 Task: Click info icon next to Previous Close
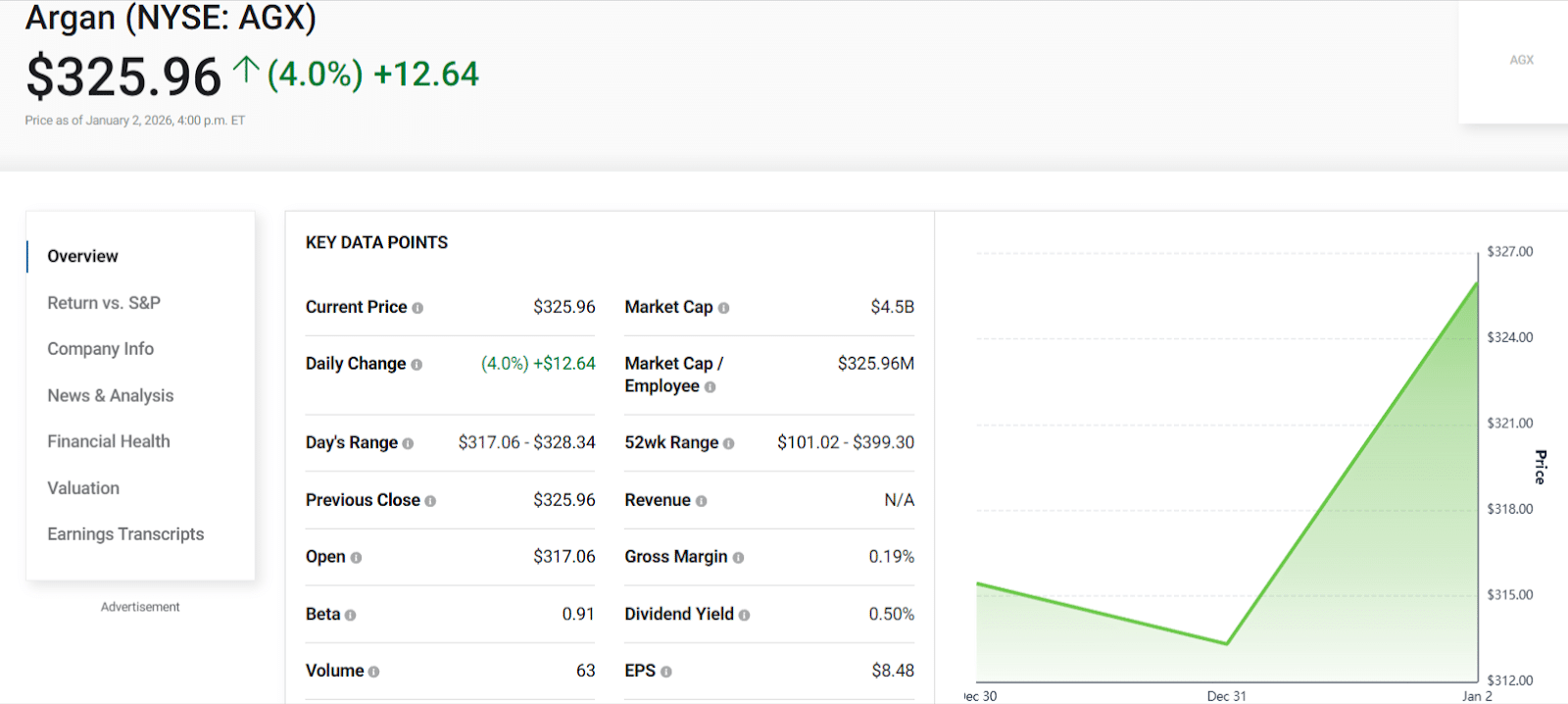[x=430, y=501]
